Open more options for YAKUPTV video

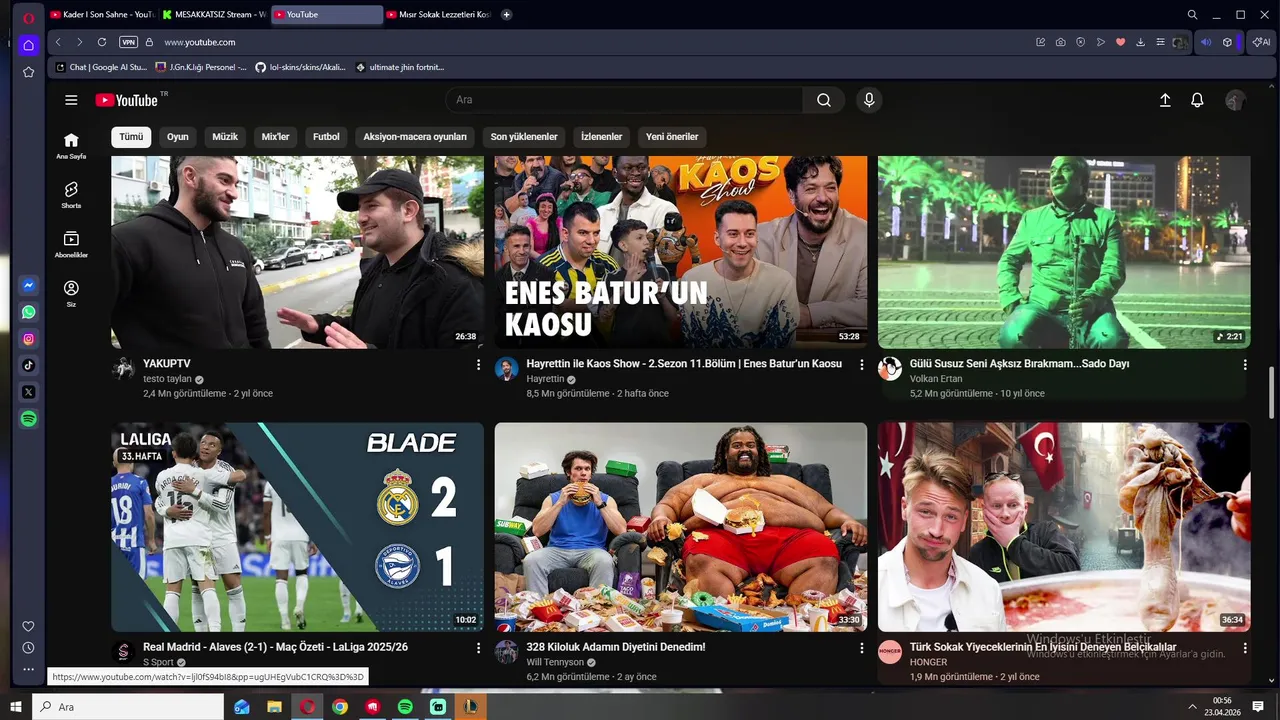click(478, 365)
